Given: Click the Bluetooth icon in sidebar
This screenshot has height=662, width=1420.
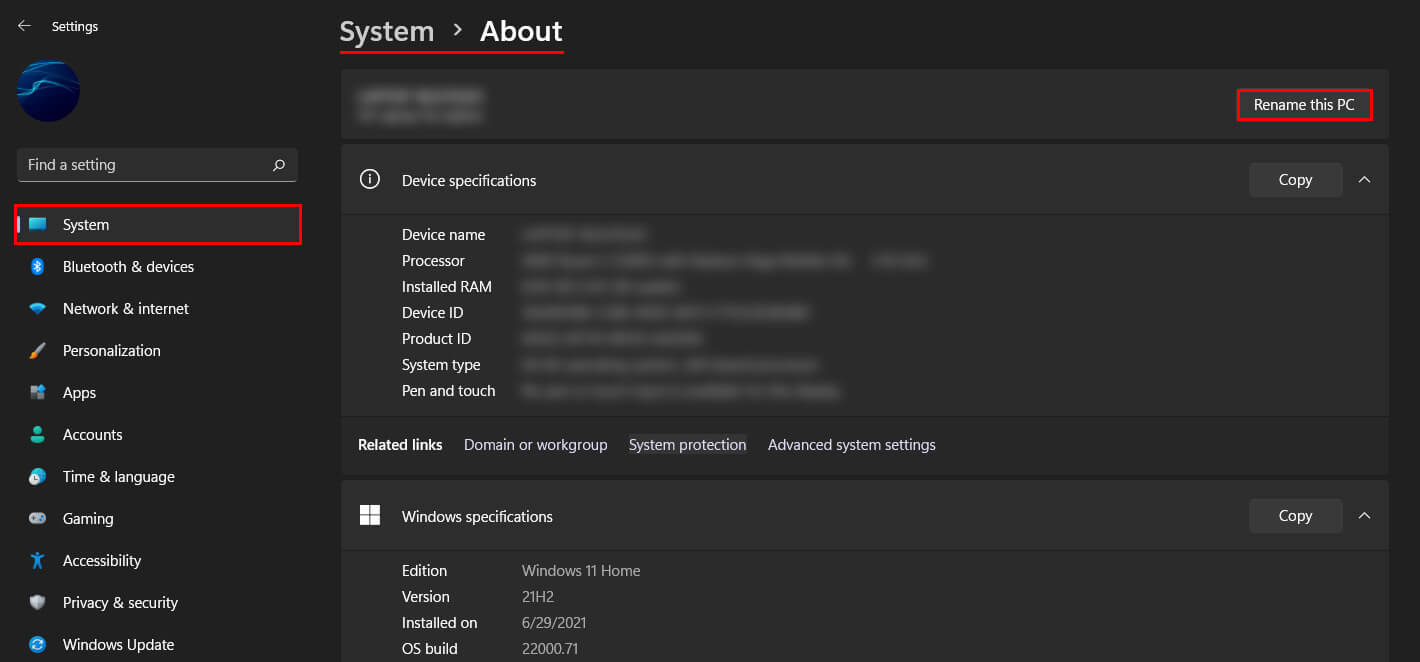Looking at the screenshot, I should pos(38,267).
